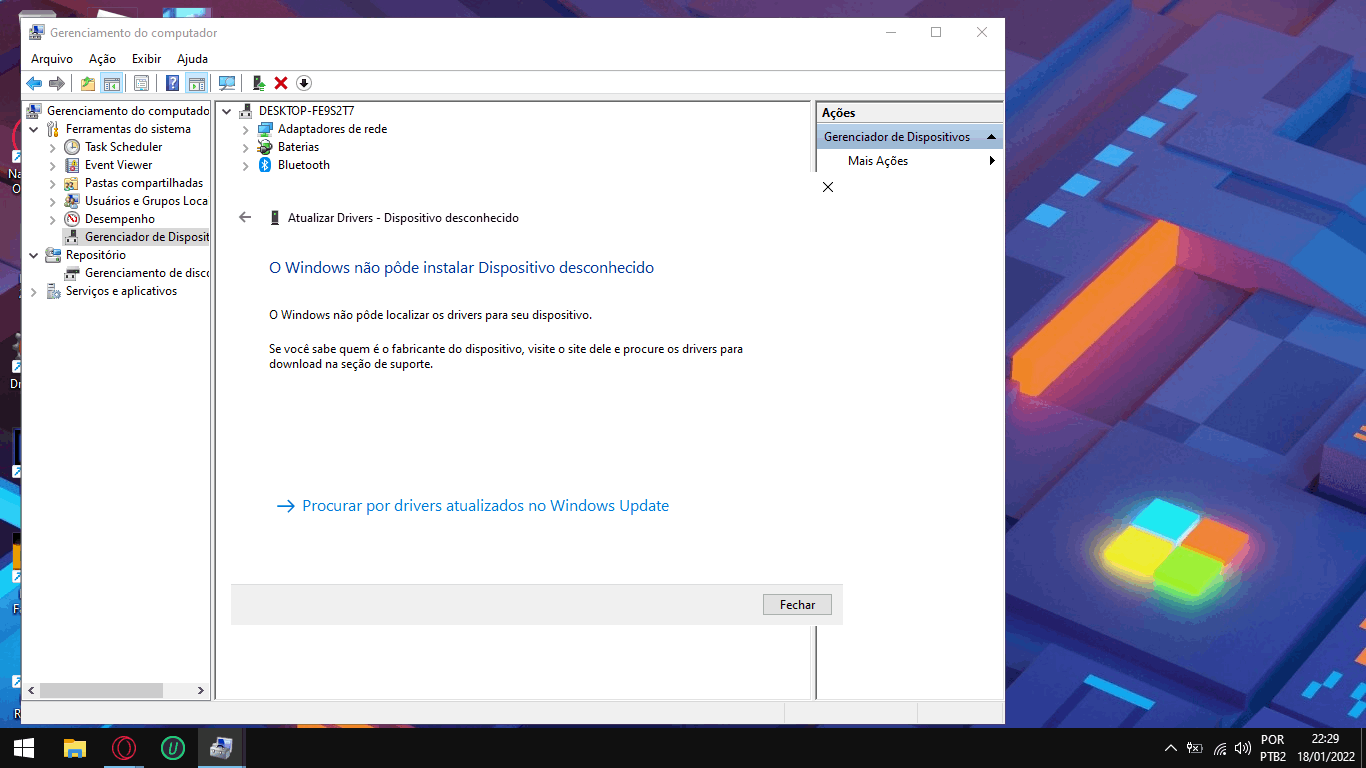This screenshot has width=1366, height=768.
Task: Expand the Desempenho node arrow
Action: coord(53,219)
